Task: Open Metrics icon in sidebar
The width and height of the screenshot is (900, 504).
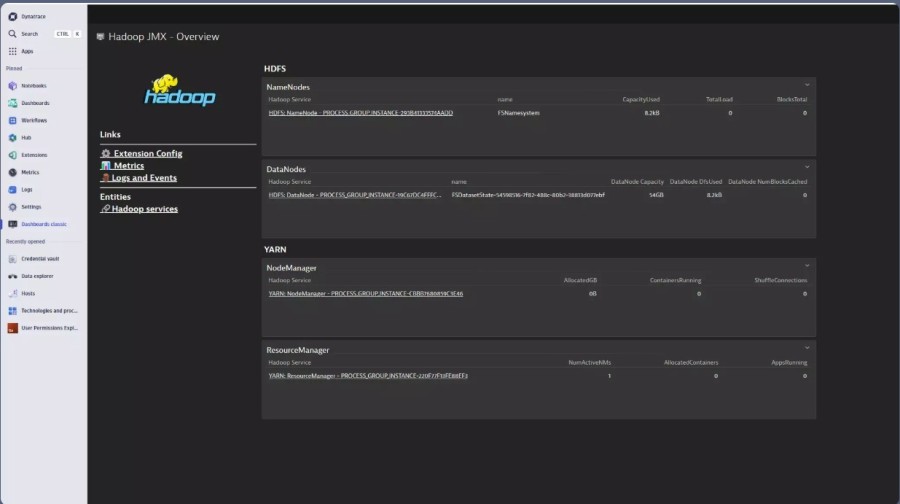Action: (13, 172)
